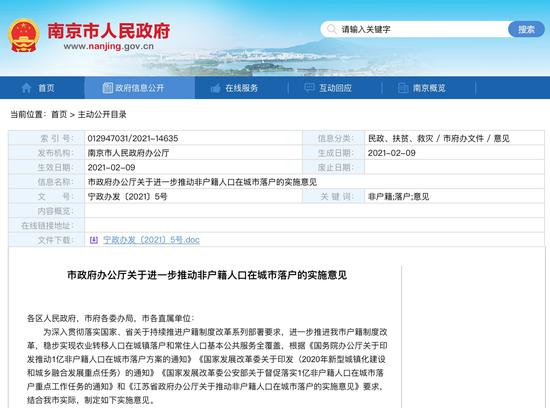Click the thumbs-up icon beside 在线服务

point(215,88)
